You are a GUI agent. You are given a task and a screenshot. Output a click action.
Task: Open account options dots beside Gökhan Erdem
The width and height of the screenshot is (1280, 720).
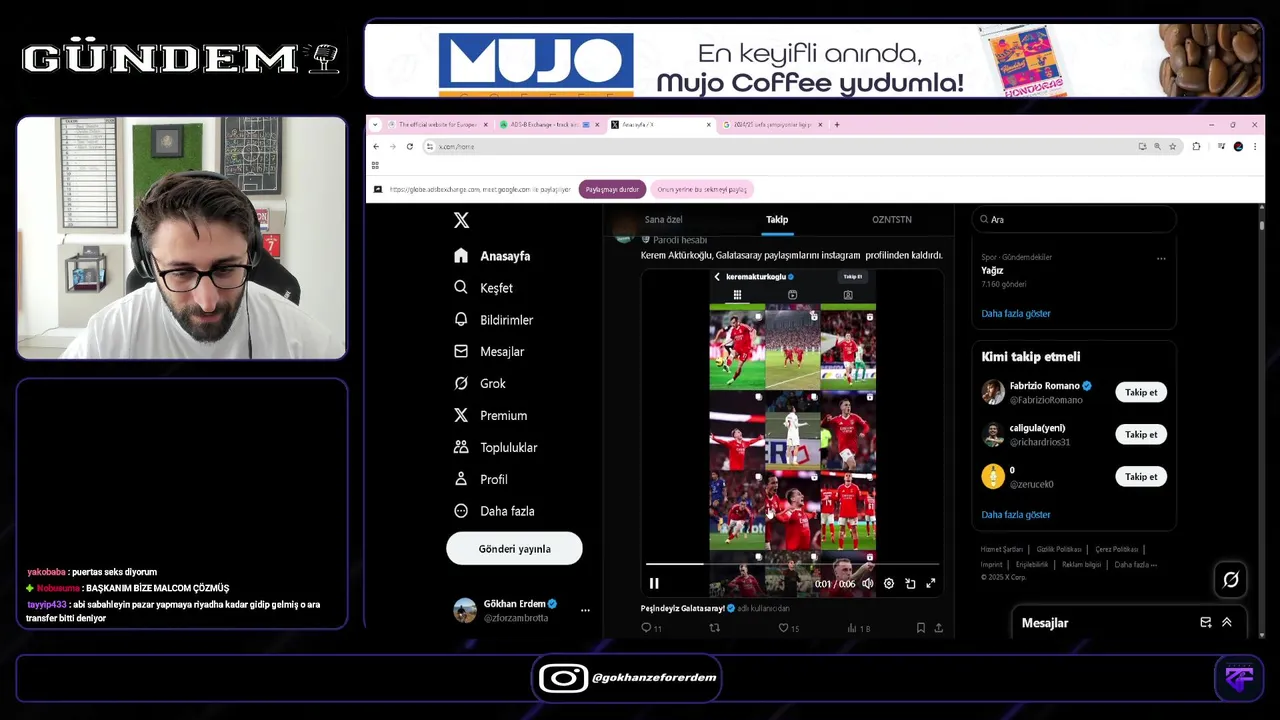coord(585,610)
